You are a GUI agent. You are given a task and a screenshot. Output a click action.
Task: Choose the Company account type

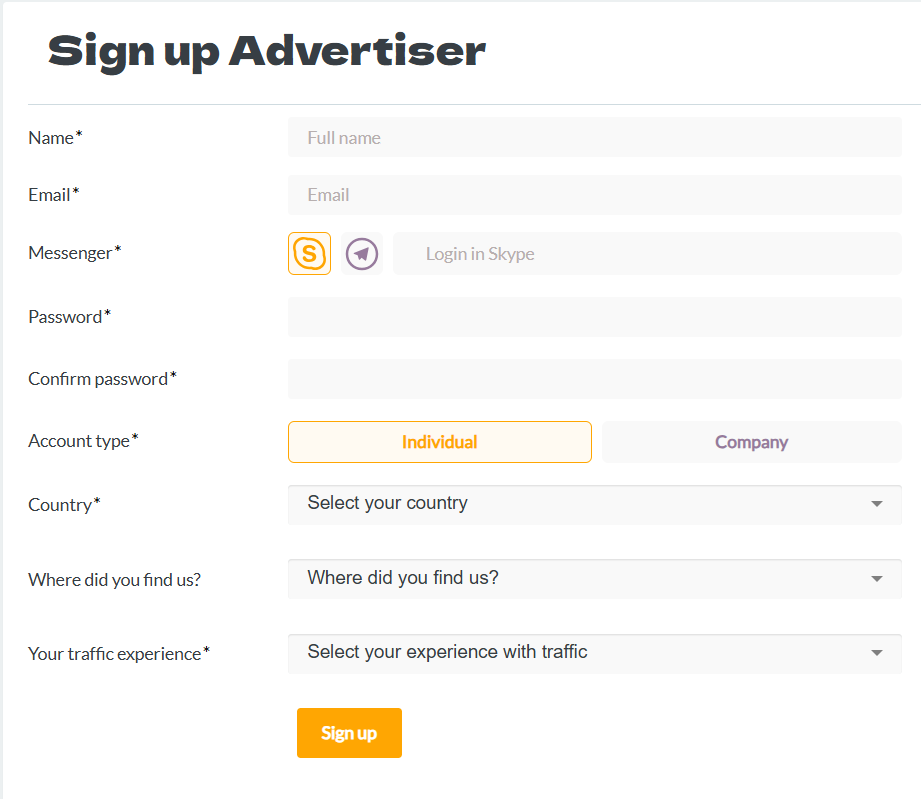pyautogui.click(x=752, y=442)
